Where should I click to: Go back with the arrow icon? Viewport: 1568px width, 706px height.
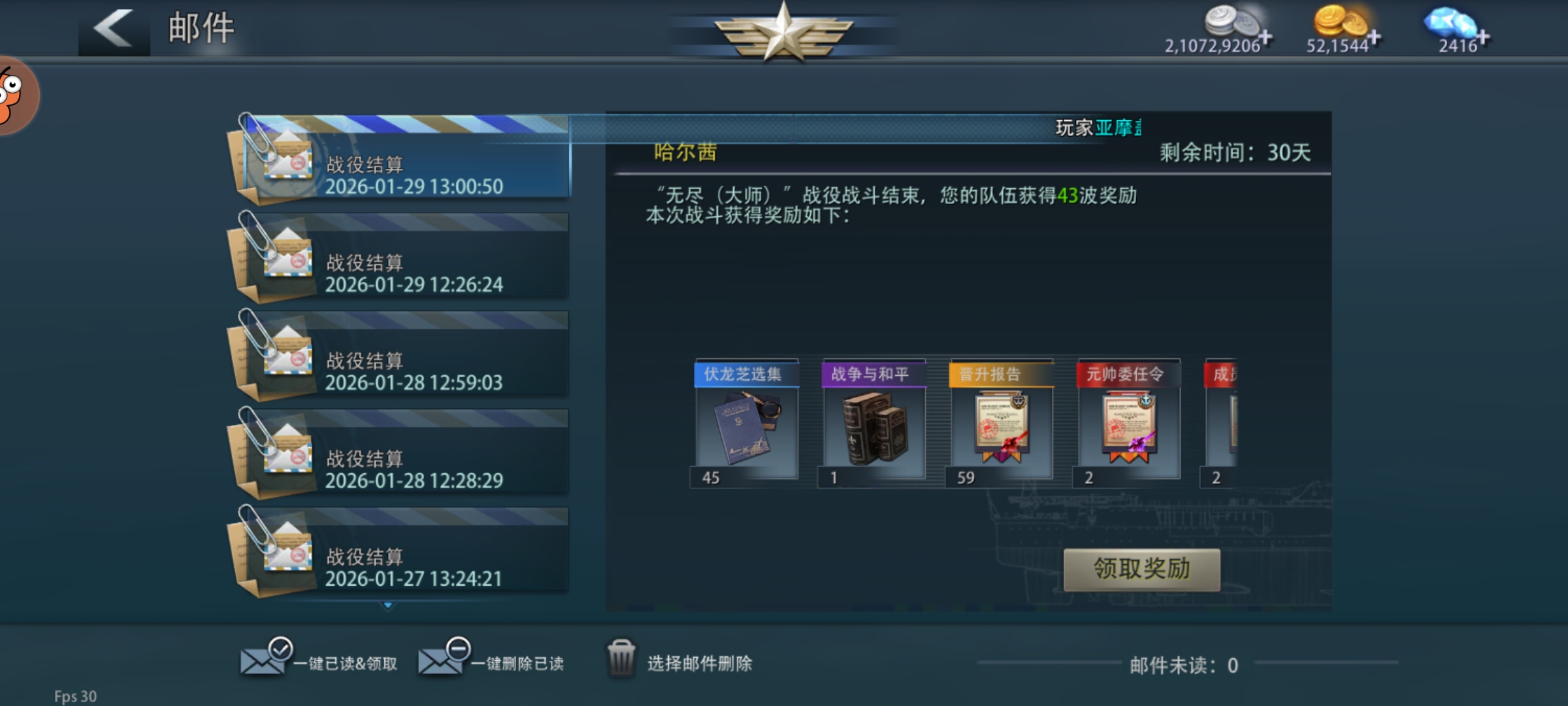(114, 28)
